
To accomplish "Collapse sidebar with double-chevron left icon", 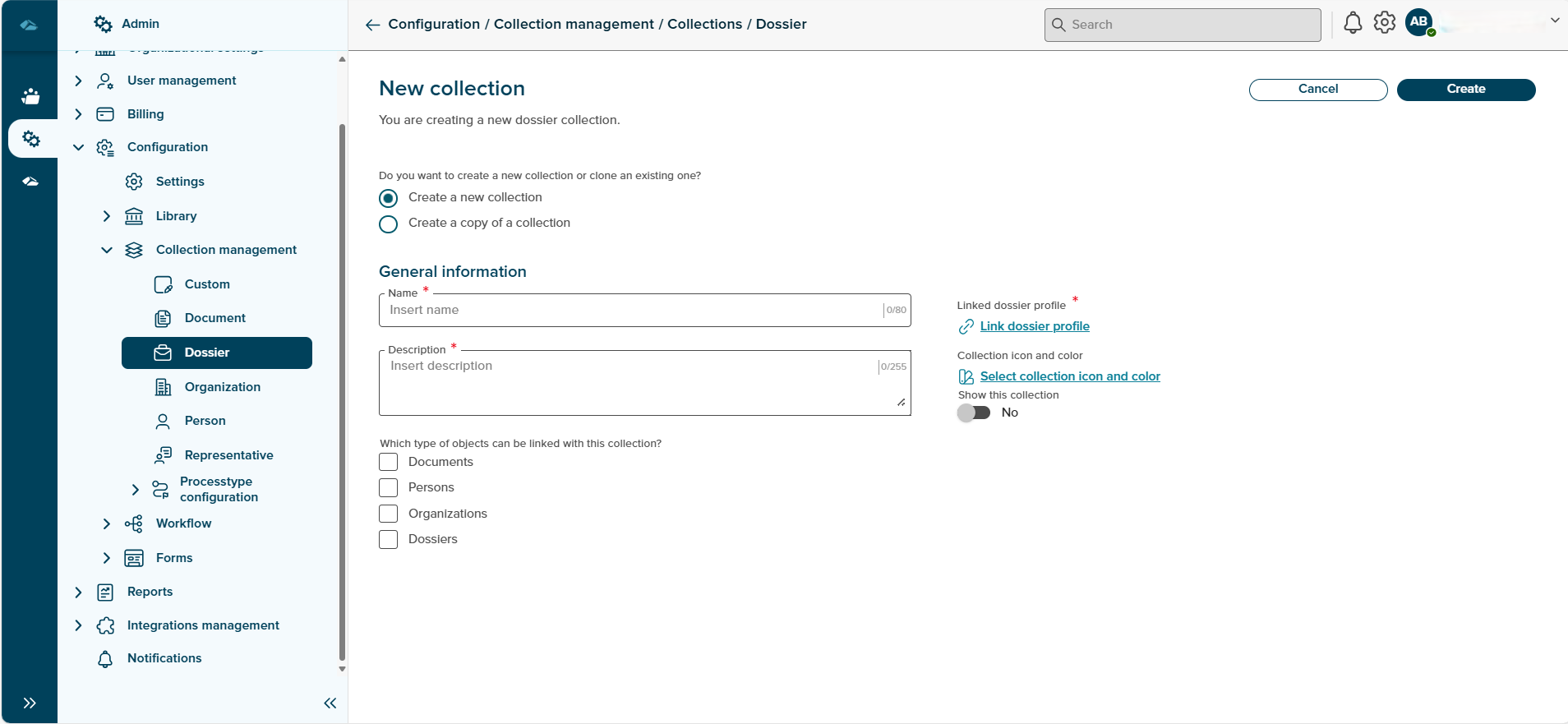I will [330, 703].
